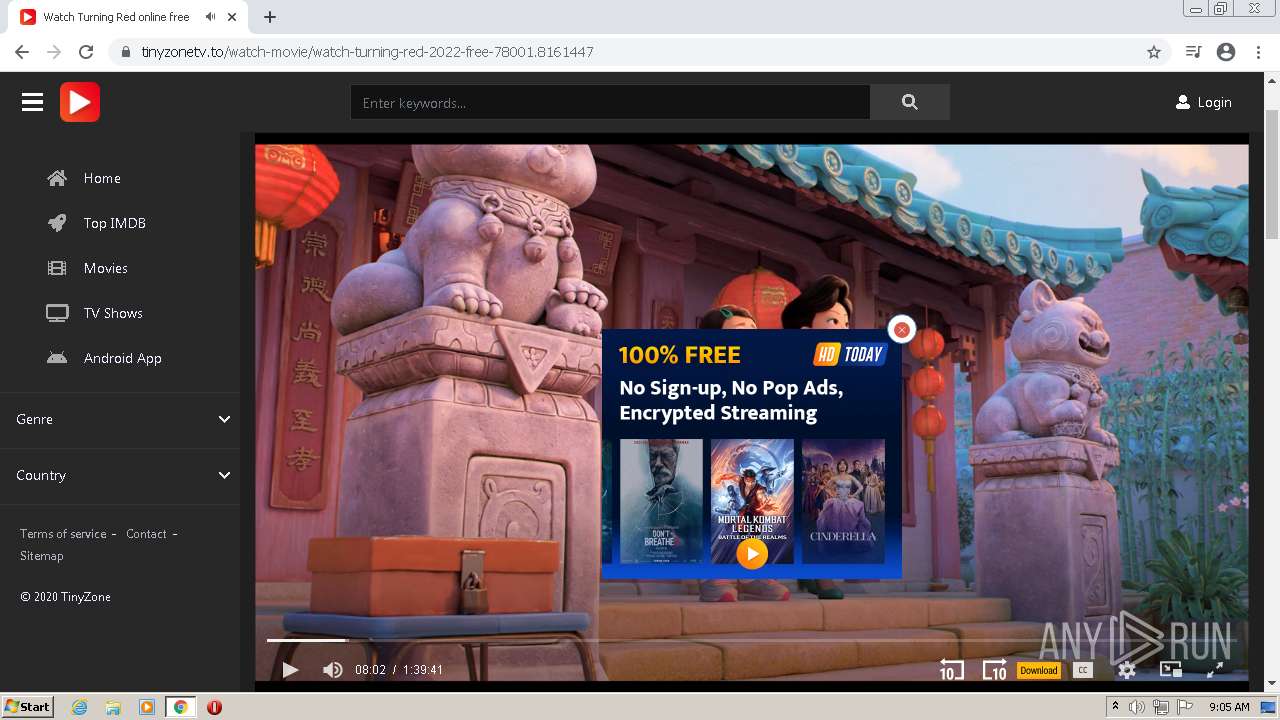Click the taskbar clock 9:05 AM
Viewport: 1280px width, 720px height.
tap(1229, 707)
